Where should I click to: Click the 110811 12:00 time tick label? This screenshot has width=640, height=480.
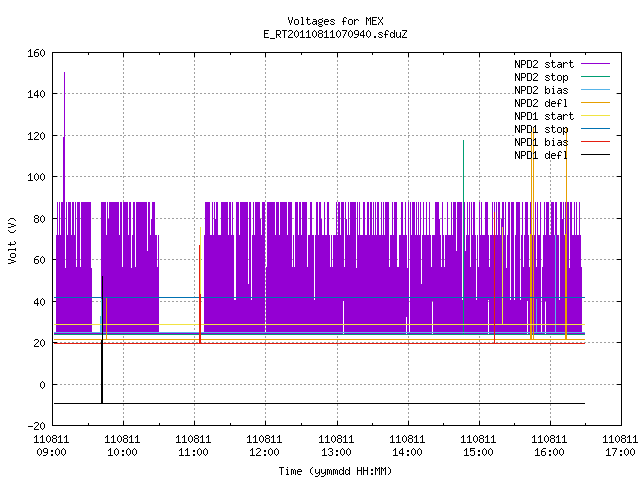(x=264, y=446)
